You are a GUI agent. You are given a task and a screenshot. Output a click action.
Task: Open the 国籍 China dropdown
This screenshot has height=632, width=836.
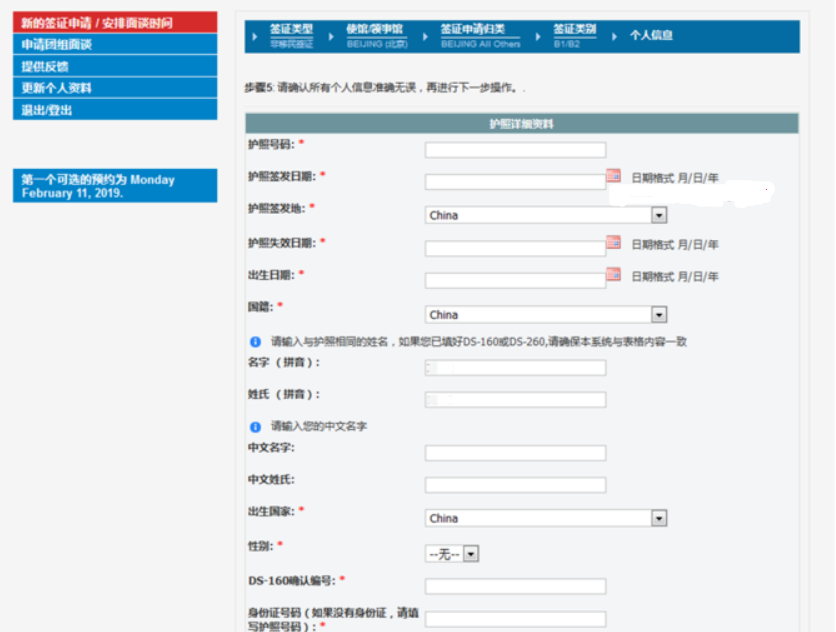tap(546, 315)
